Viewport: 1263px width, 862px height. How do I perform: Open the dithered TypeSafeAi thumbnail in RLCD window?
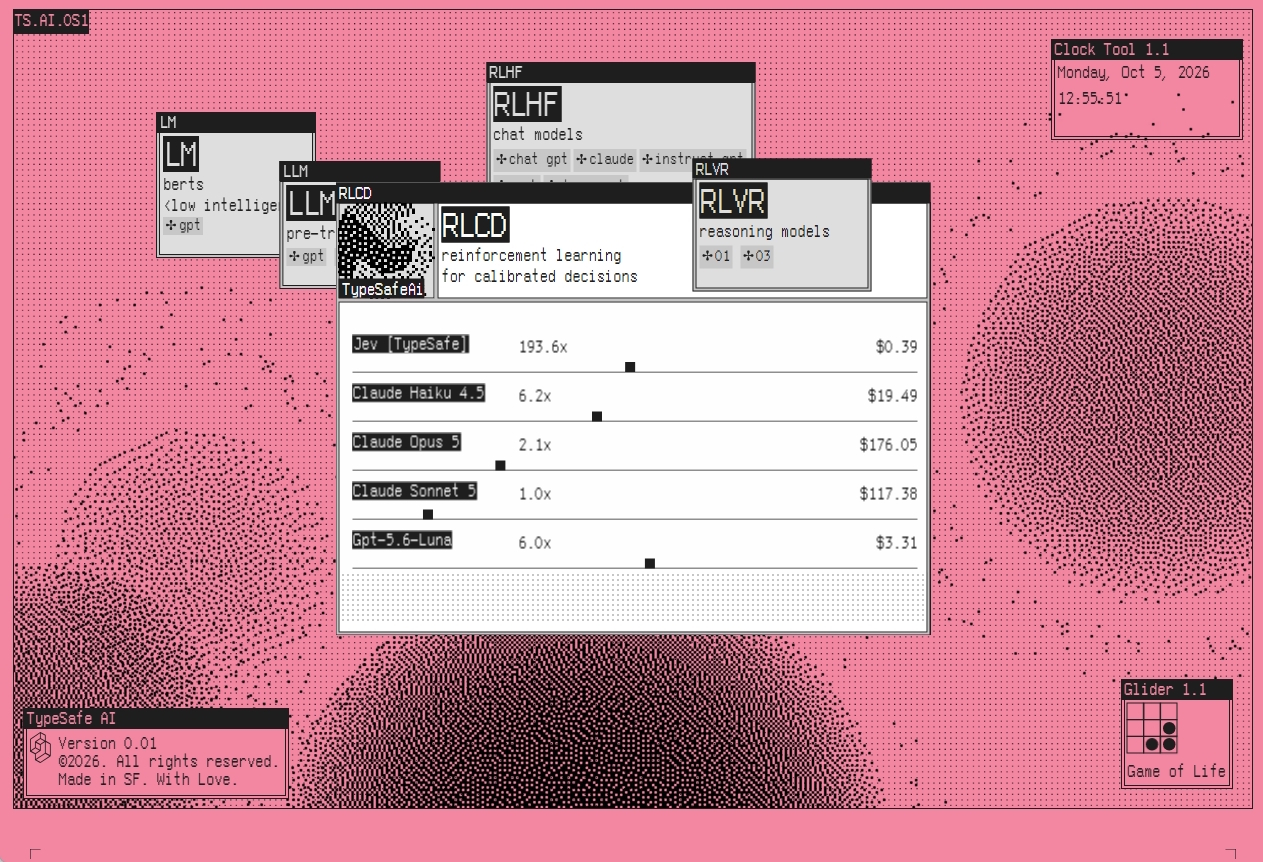[386, 251]
